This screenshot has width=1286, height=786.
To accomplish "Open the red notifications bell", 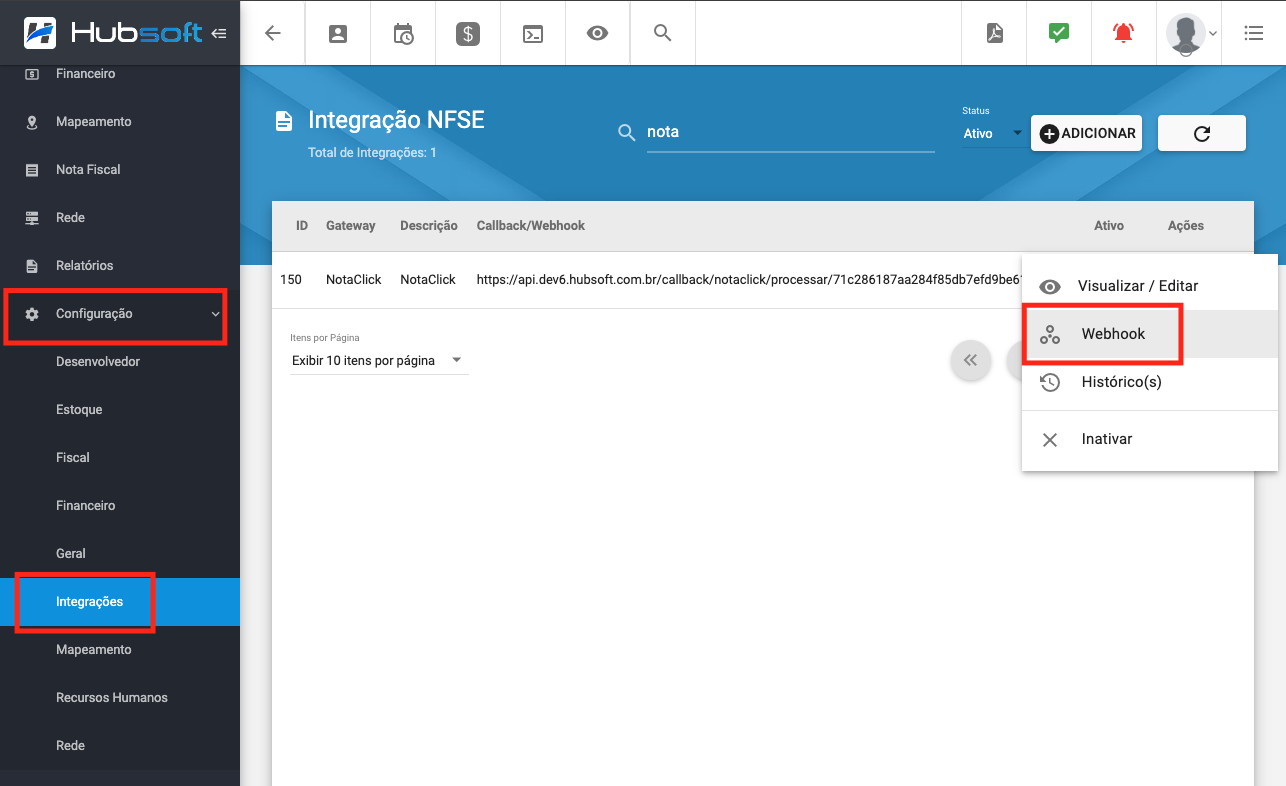I will coord(1123,32).
